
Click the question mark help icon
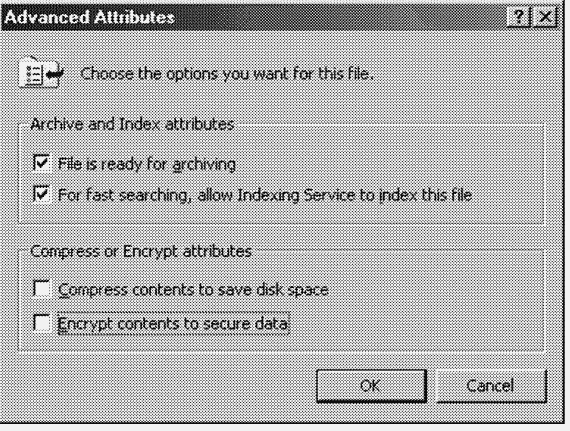(518, 17)
